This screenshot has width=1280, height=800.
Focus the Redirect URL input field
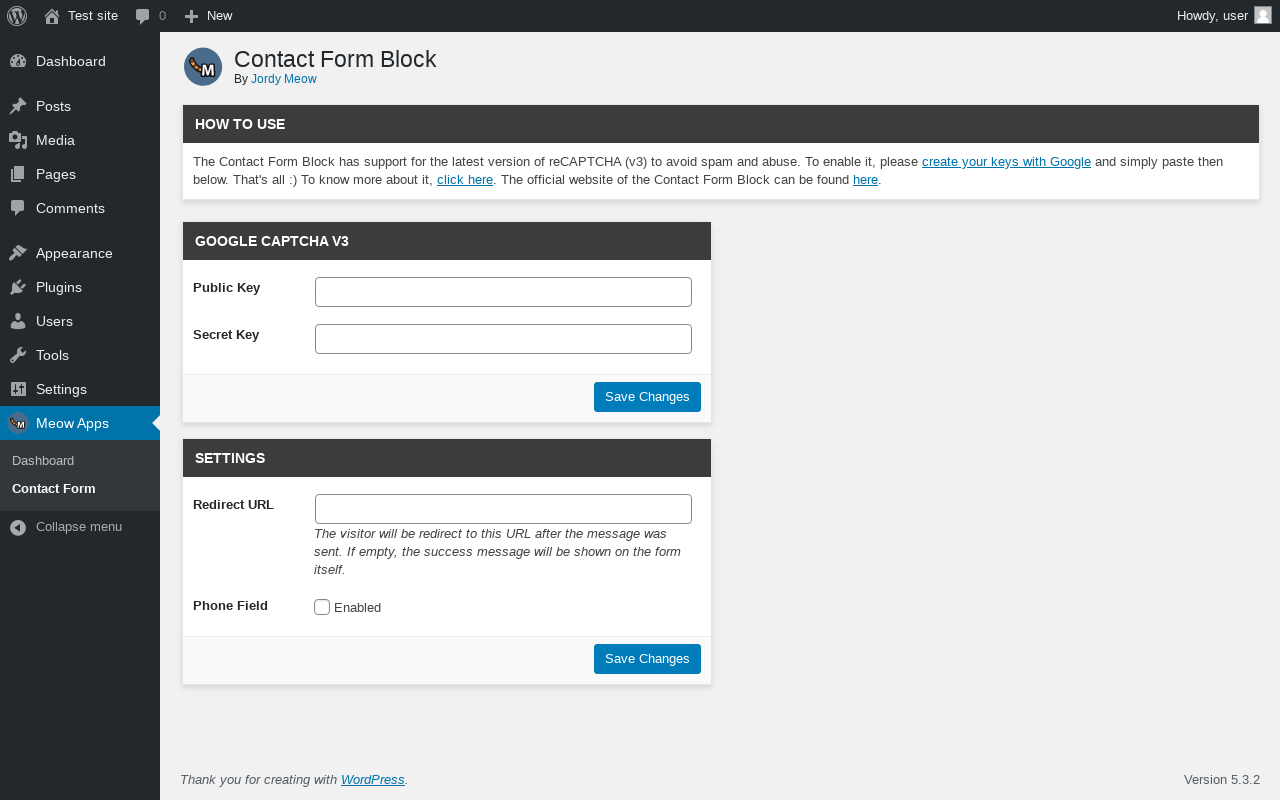tap(503, 509)
